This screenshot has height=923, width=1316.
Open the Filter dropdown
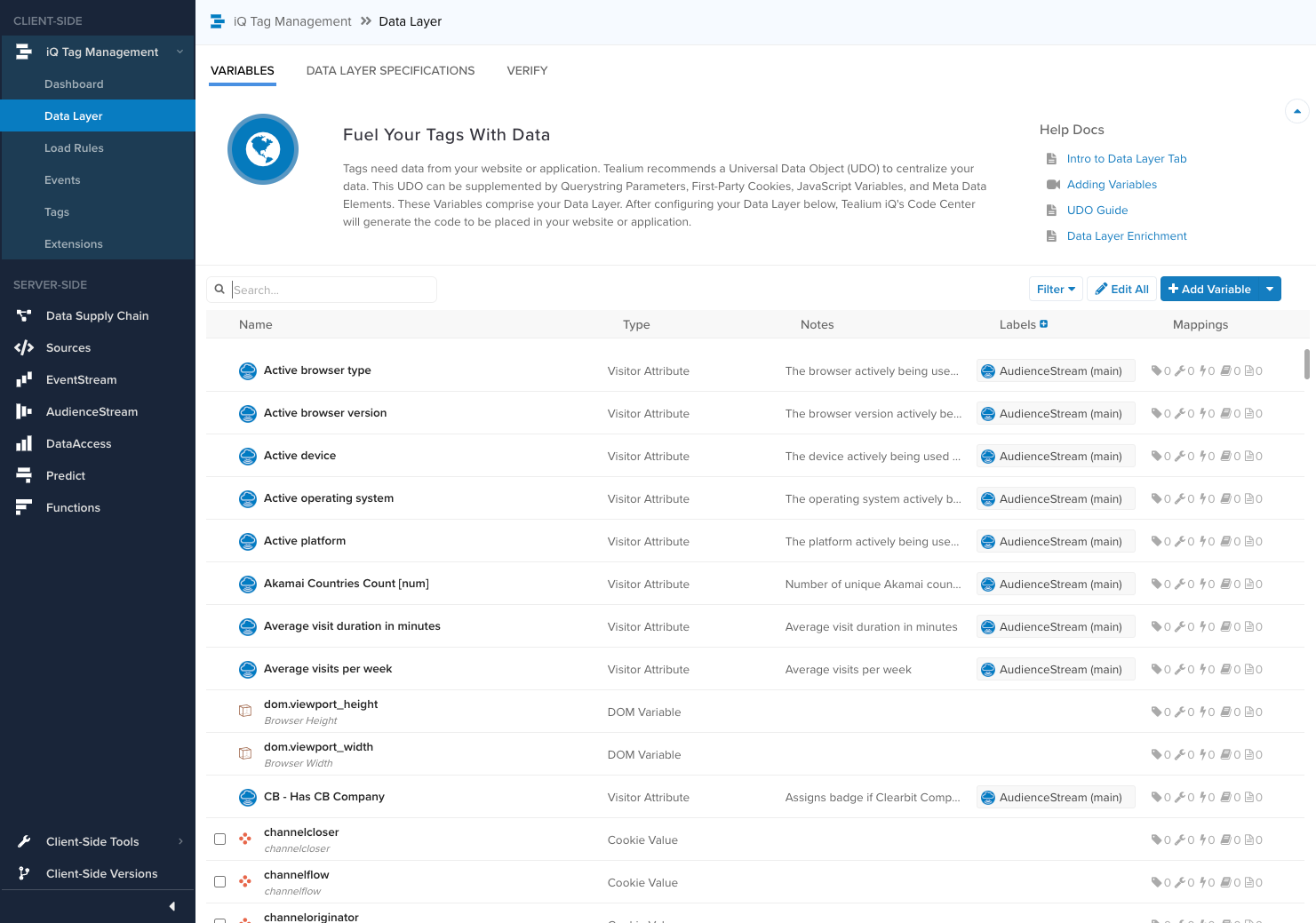1056,289
